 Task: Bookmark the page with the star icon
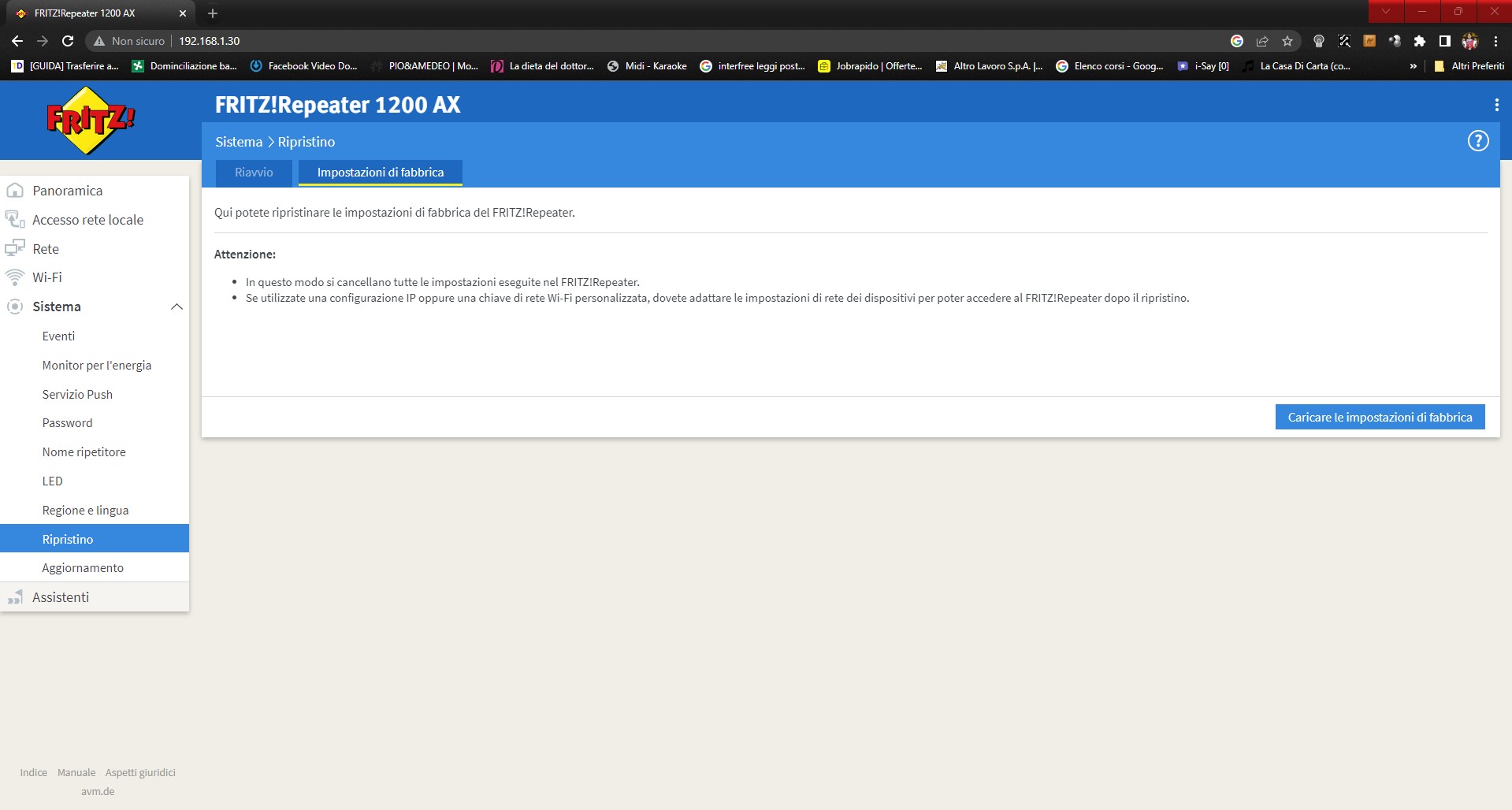click(x=1287, y=41)
